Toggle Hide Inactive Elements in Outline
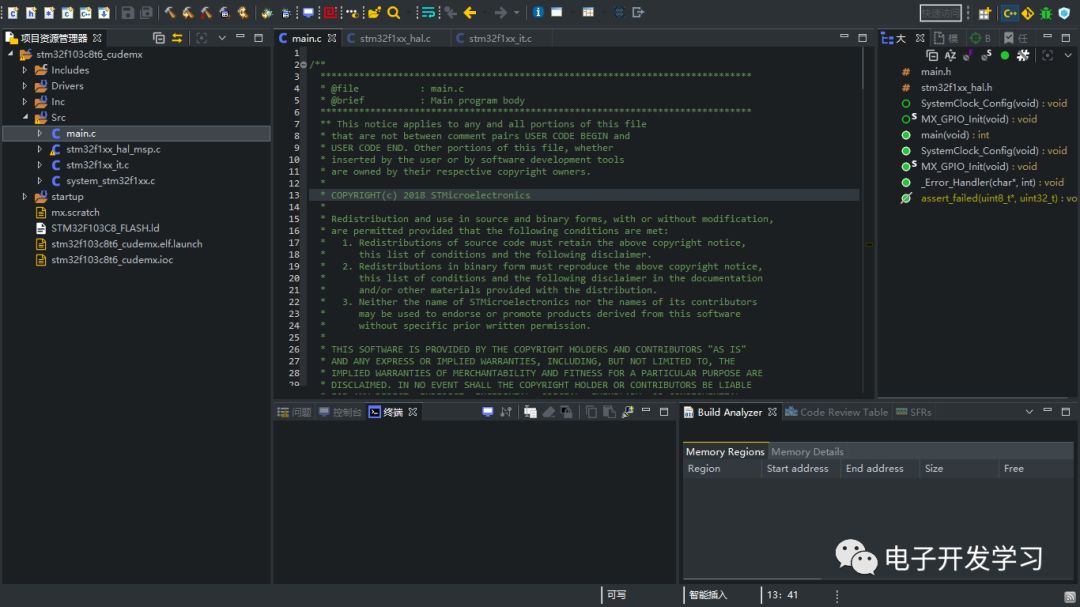The image size is (1080, 607). pos(1023,55)
